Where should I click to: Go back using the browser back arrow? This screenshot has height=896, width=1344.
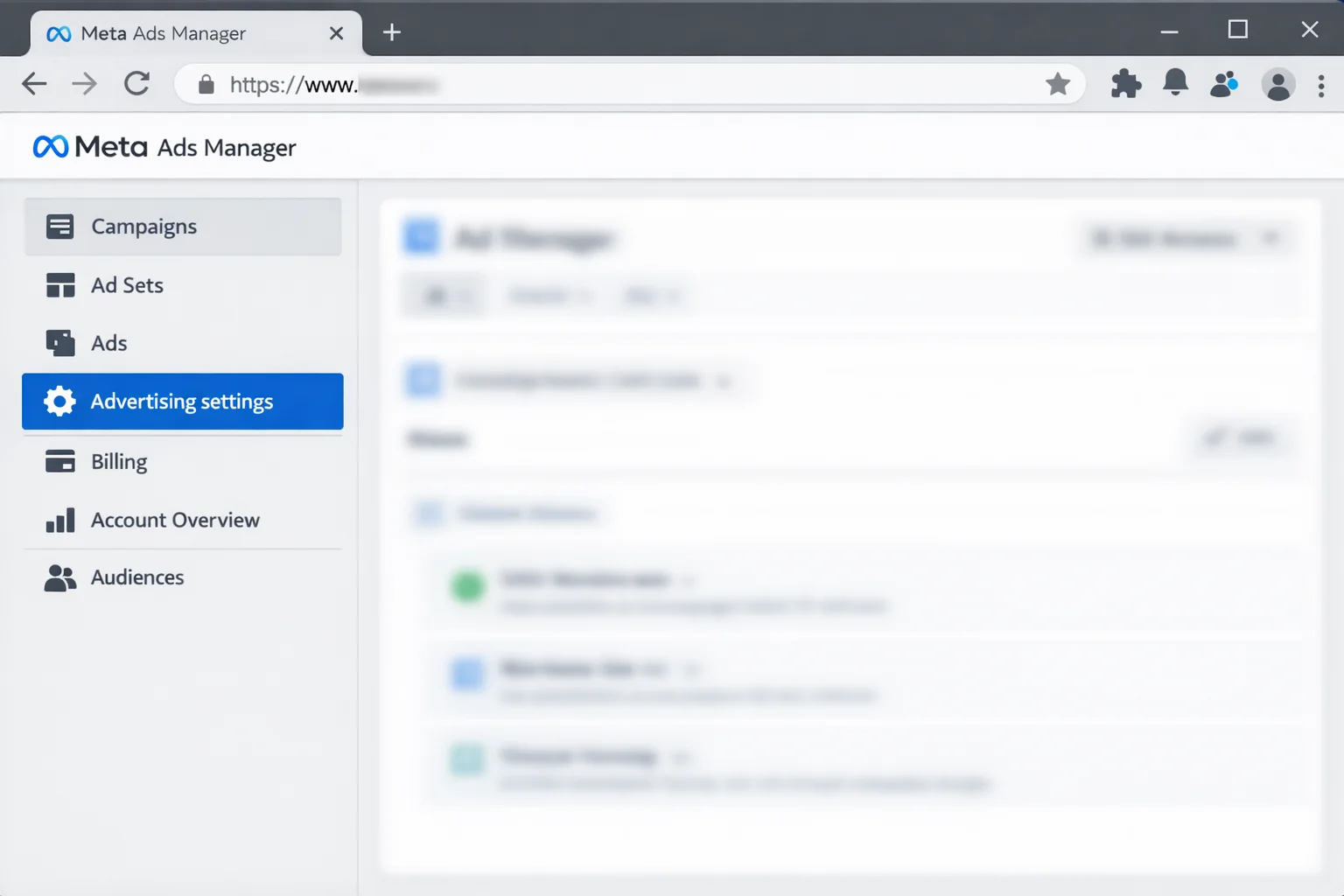35,84
